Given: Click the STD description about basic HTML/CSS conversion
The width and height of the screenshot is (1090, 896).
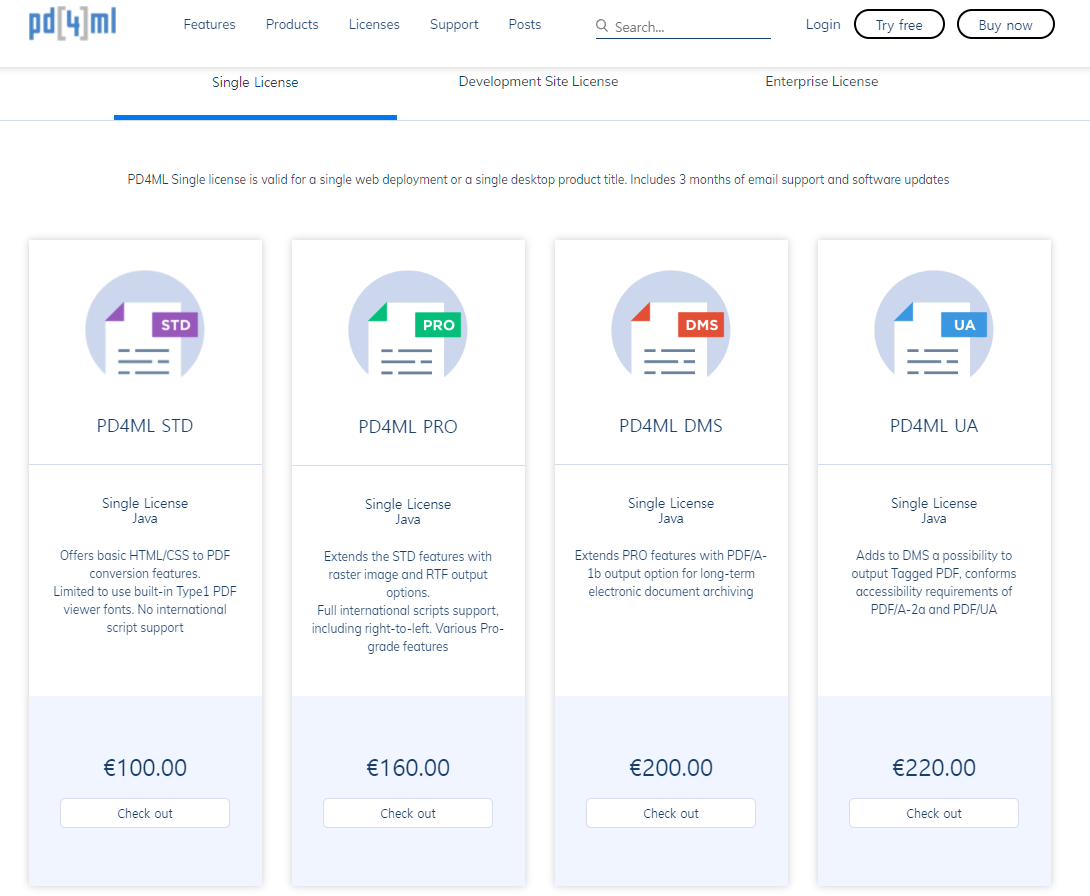Looking at the screenshot, I should (x=145, y=591).
